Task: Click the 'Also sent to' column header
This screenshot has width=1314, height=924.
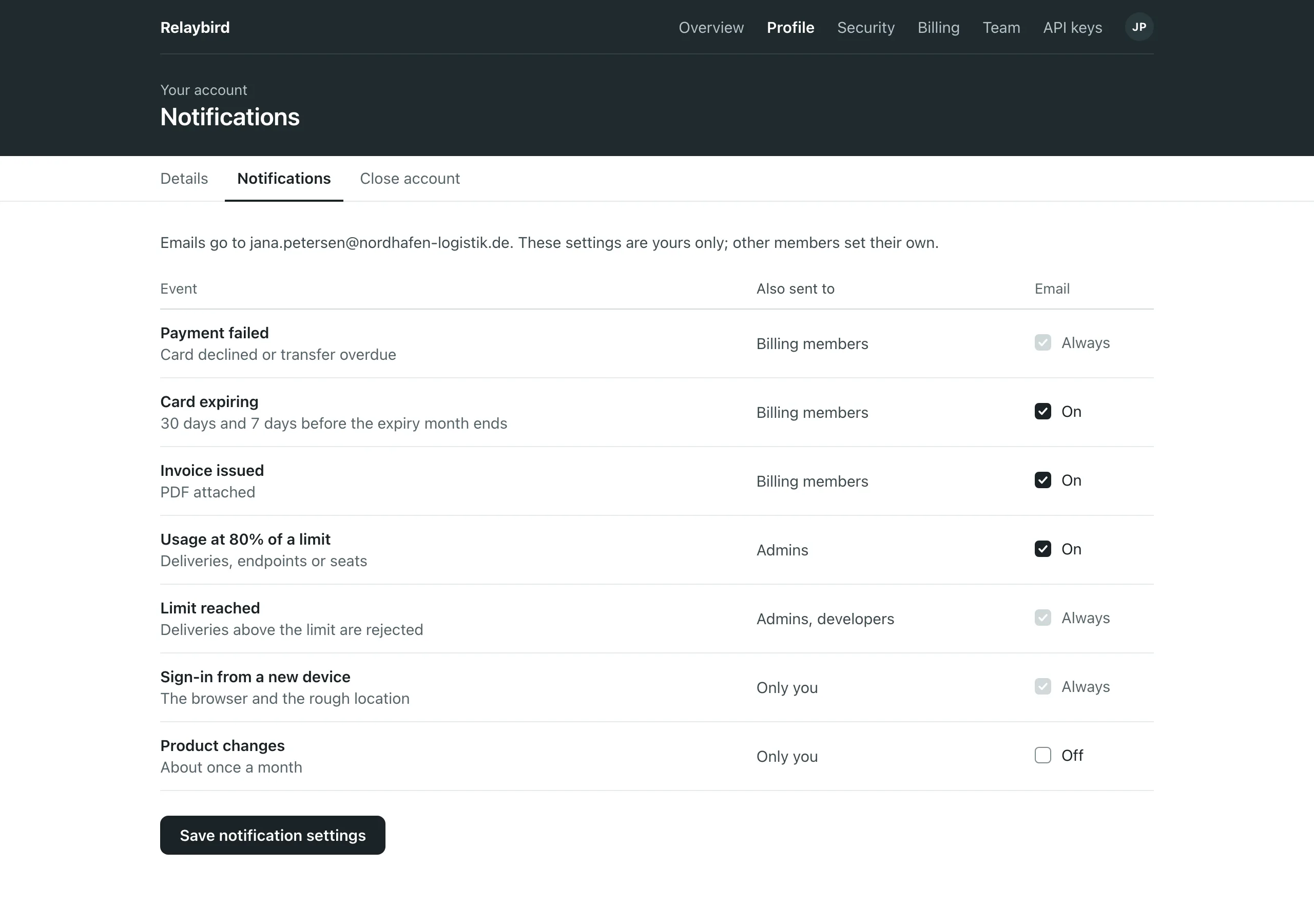Action: 796,288
